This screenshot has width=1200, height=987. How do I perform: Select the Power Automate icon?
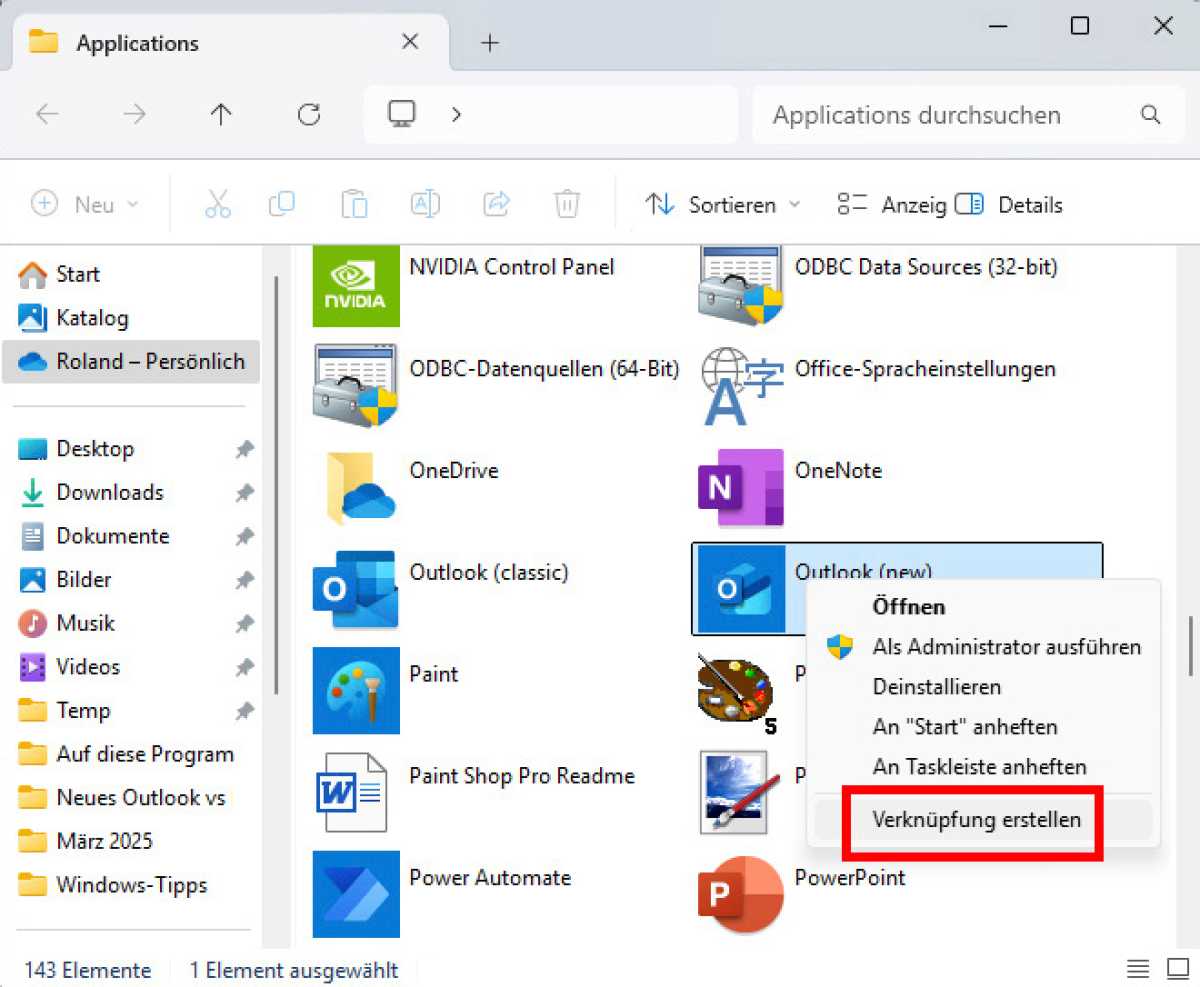click(356, 894)
